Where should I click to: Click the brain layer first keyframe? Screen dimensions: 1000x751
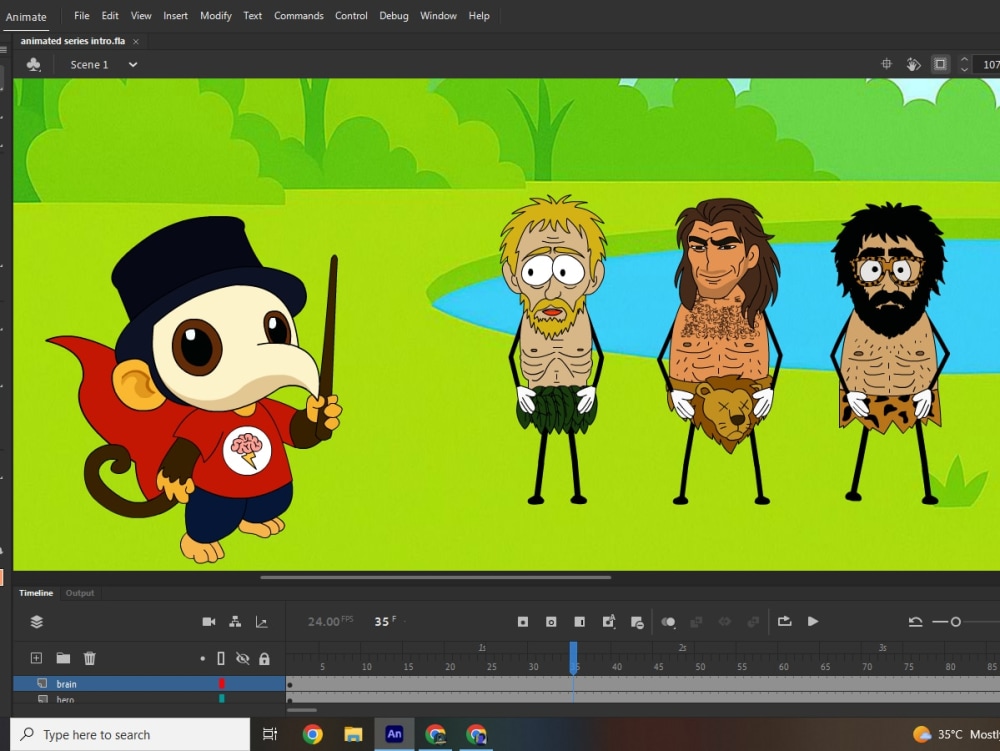[290, 685]
